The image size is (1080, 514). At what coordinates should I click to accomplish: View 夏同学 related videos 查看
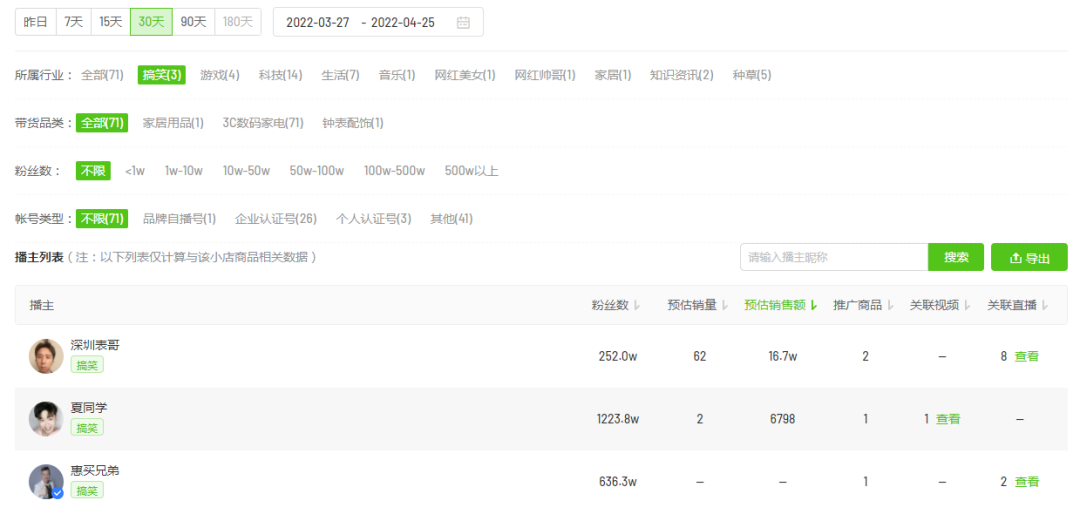tap(948, 420)
